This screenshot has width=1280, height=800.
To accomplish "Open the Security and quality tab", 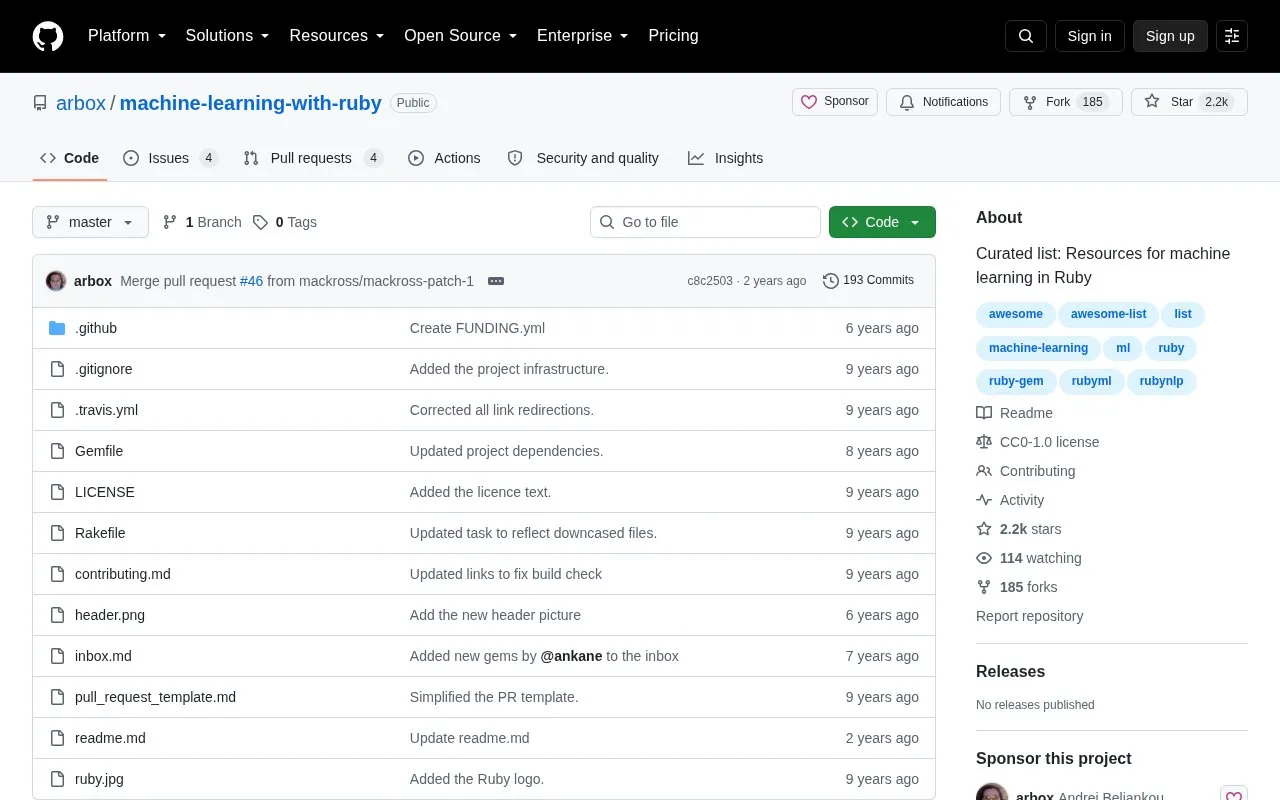I will 583,158.
